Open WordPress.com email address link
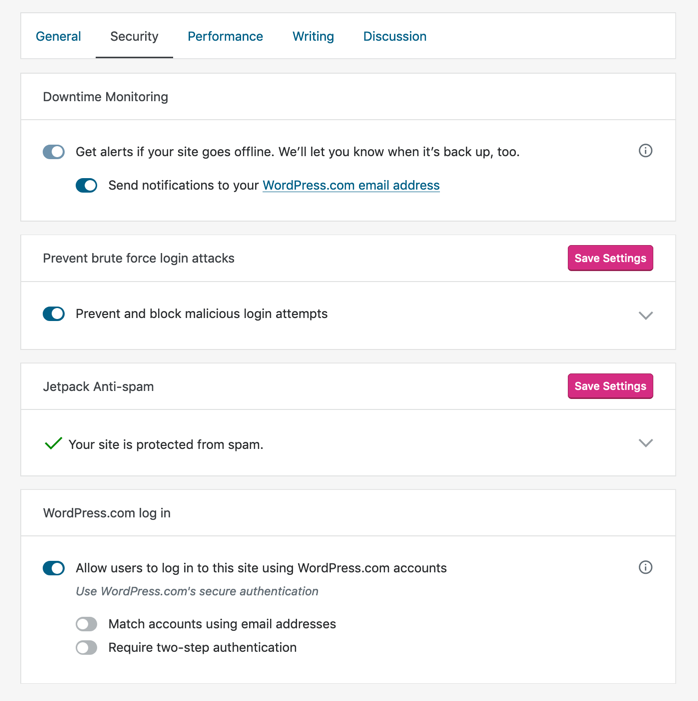This screenshot has height=701, width=698. click(351, 185)
